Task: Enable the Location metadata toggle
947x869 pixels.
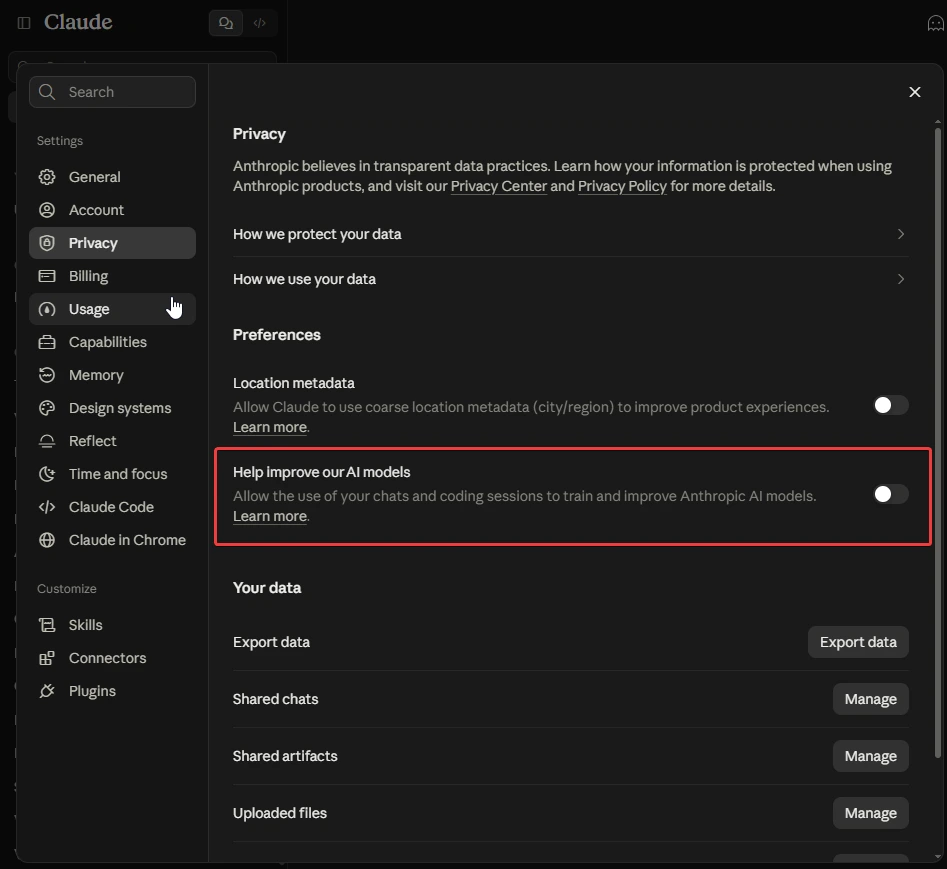Action: pos(890,405)
